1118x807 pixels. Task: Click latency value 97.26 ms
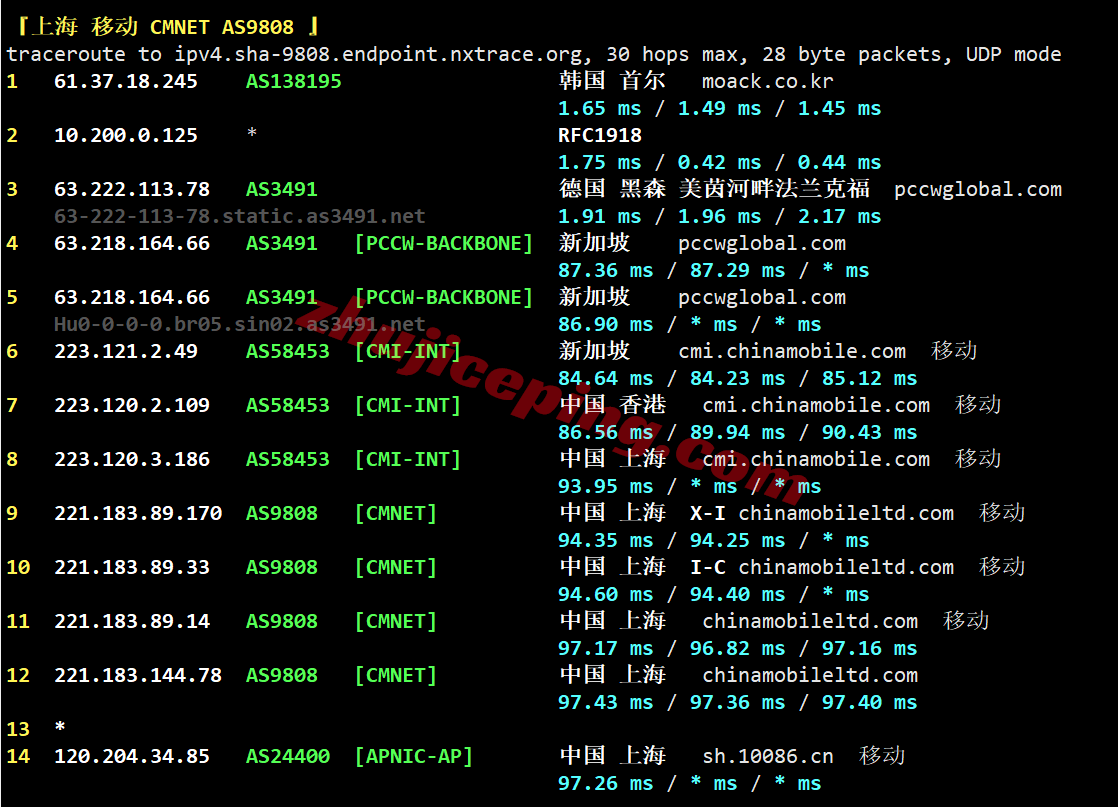coord(605,783)
